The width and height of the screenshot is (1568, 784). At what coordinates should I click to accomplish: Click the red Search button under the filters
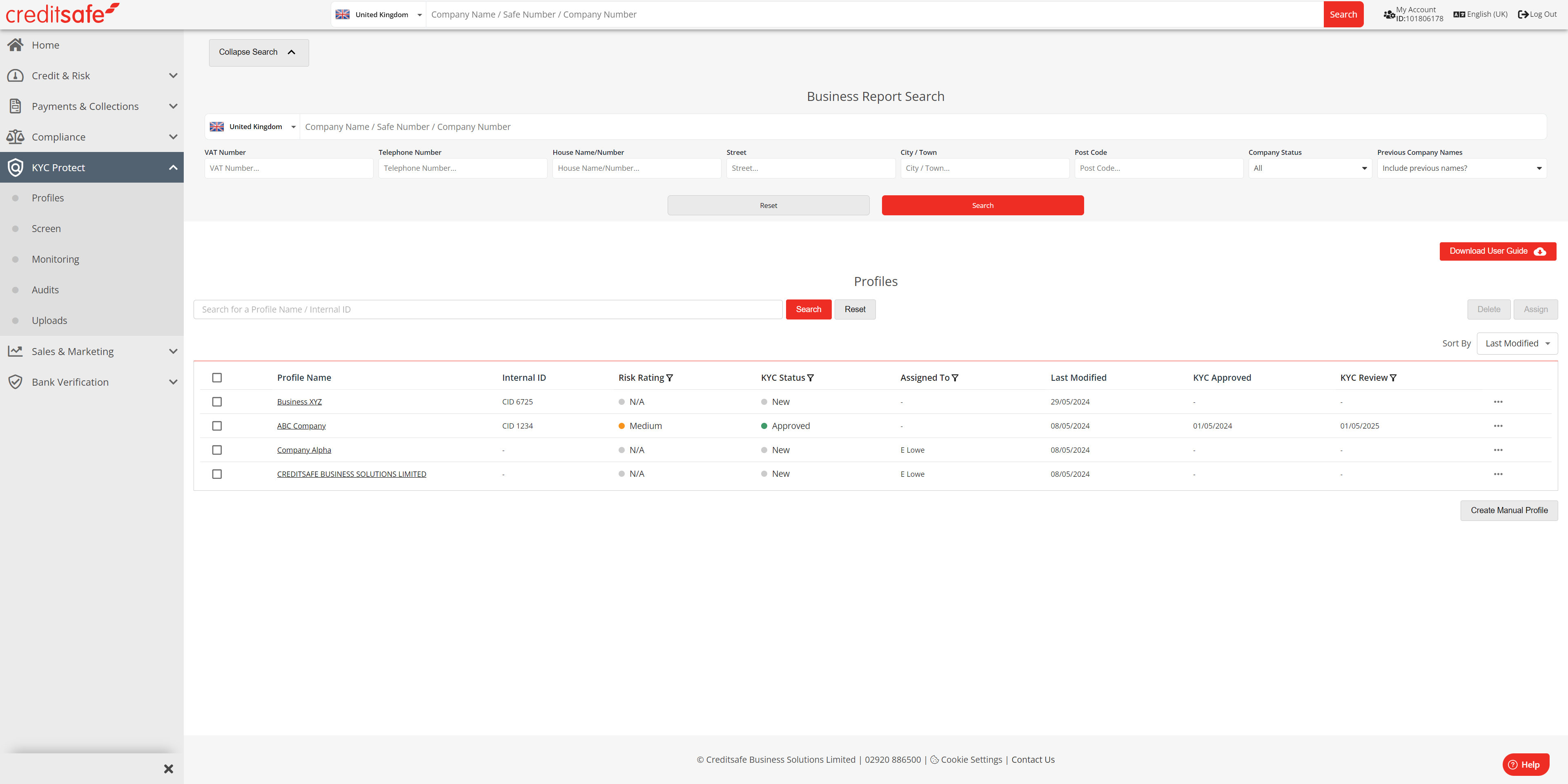point(982,205)
